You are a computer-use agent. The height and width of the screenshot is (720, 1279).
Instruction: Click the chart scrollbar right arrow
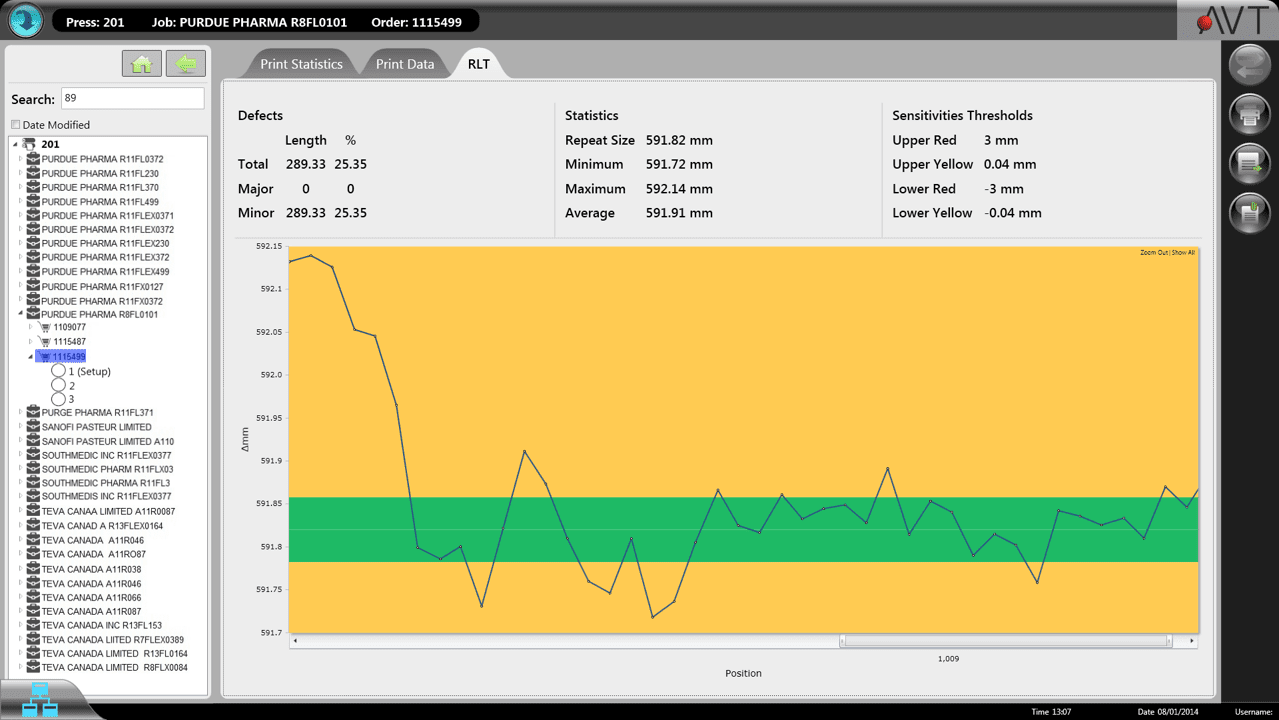click(1191, 641)
